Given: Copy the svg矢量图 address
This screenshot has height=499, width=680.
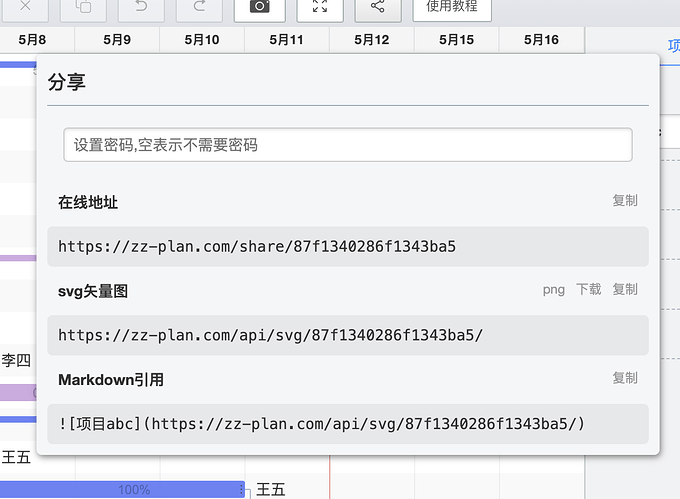Looking at the screenshot, I should click(624, 290).
